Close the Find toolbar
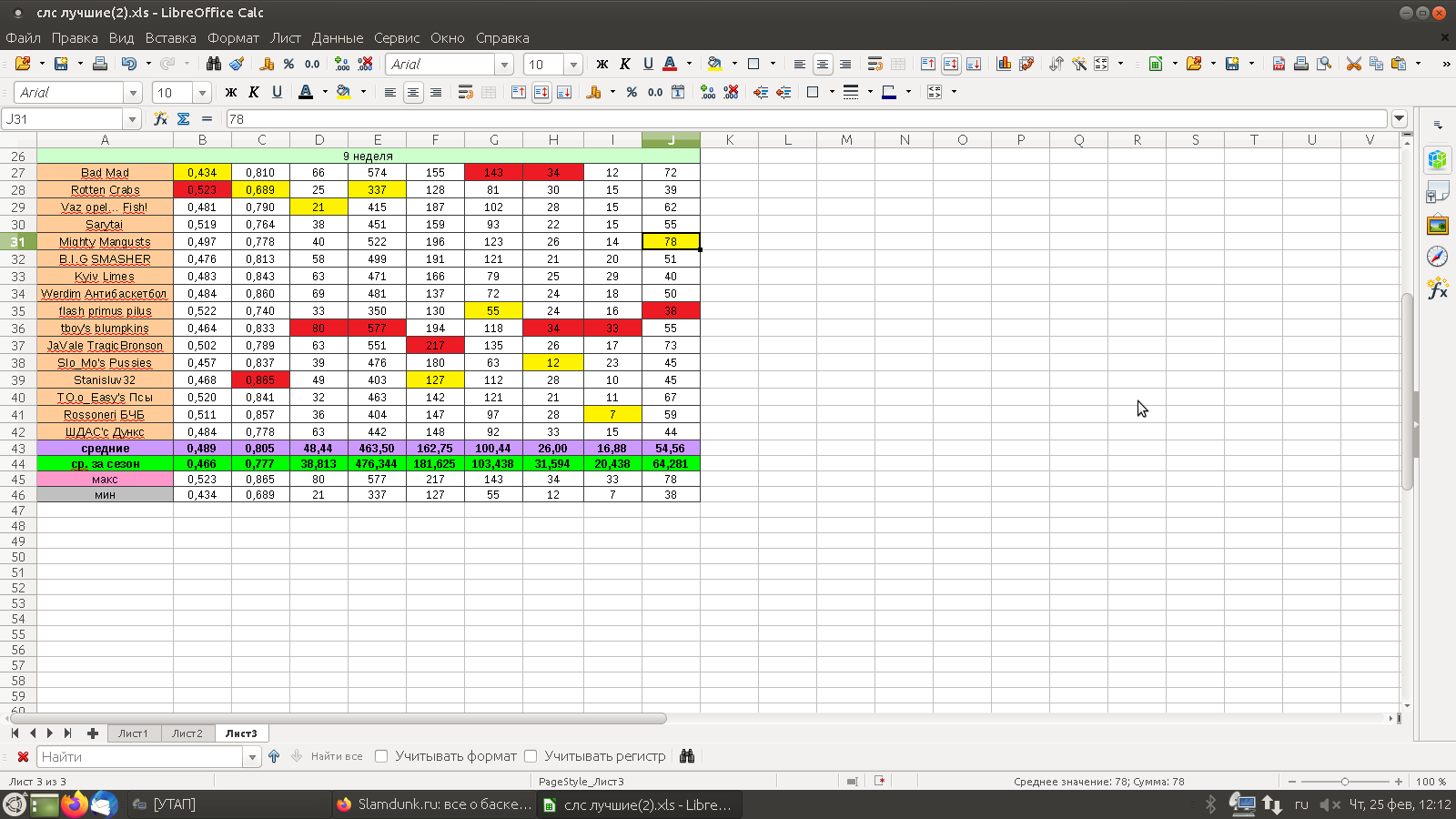This screenshot has width=1456, height=819. 23,757
